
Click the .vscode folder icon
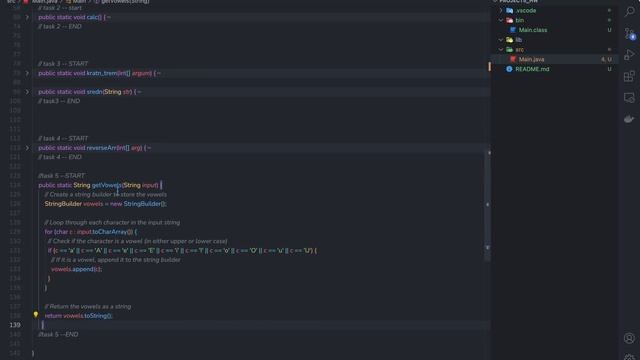(x=509, y=10)
